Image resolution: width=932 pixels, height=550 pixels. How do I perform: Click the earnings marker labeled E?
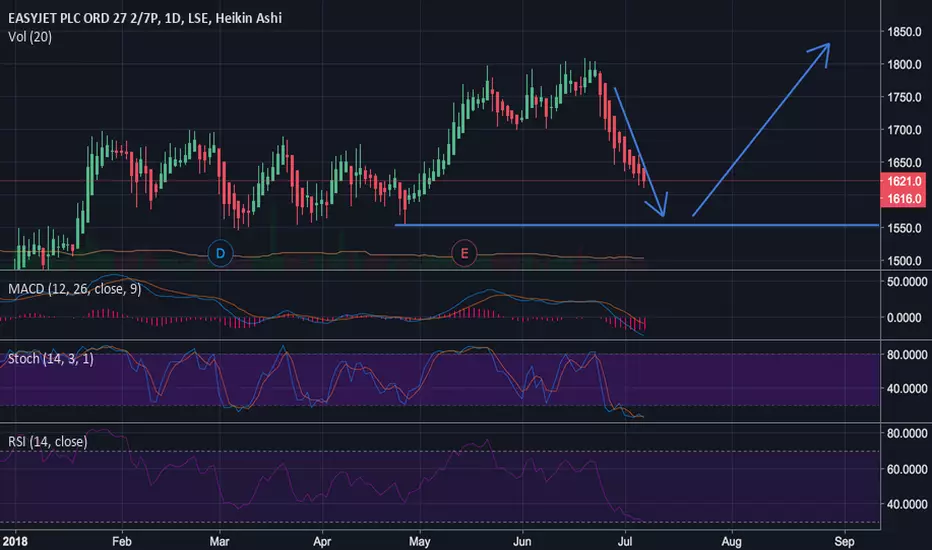(464, 254)
